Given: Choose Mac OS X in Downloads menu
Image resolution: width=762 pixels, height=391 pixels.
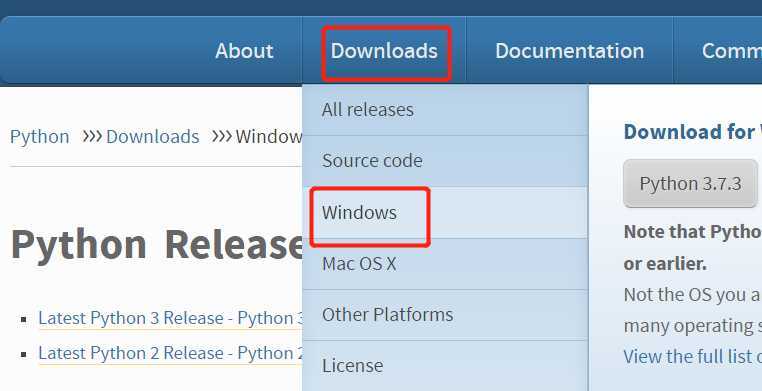Looking at the screenshot, I should pos(445,264).
